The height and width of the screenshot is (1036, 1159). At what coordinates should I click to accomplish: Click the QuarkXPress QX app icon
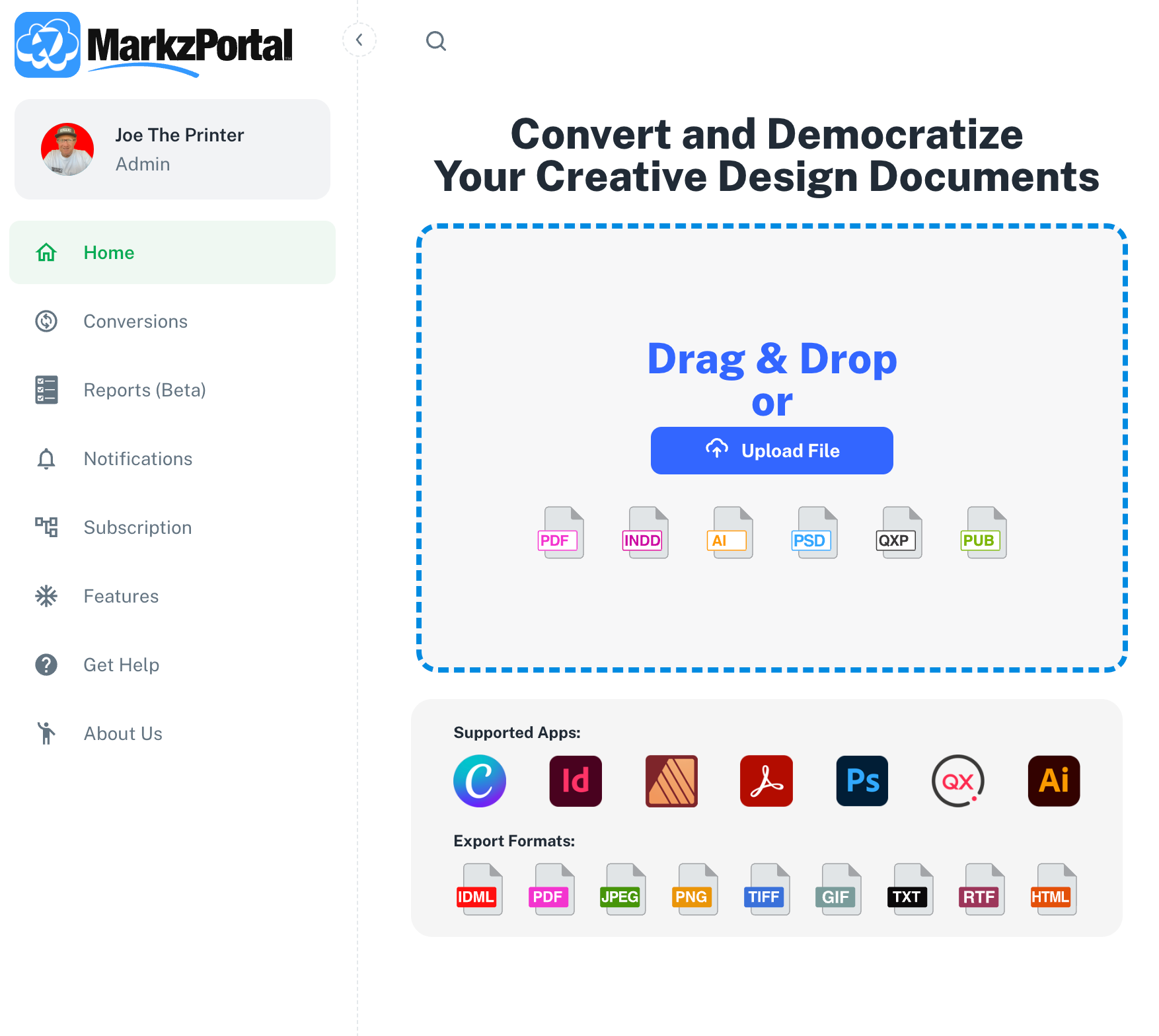tap(958, 781)
